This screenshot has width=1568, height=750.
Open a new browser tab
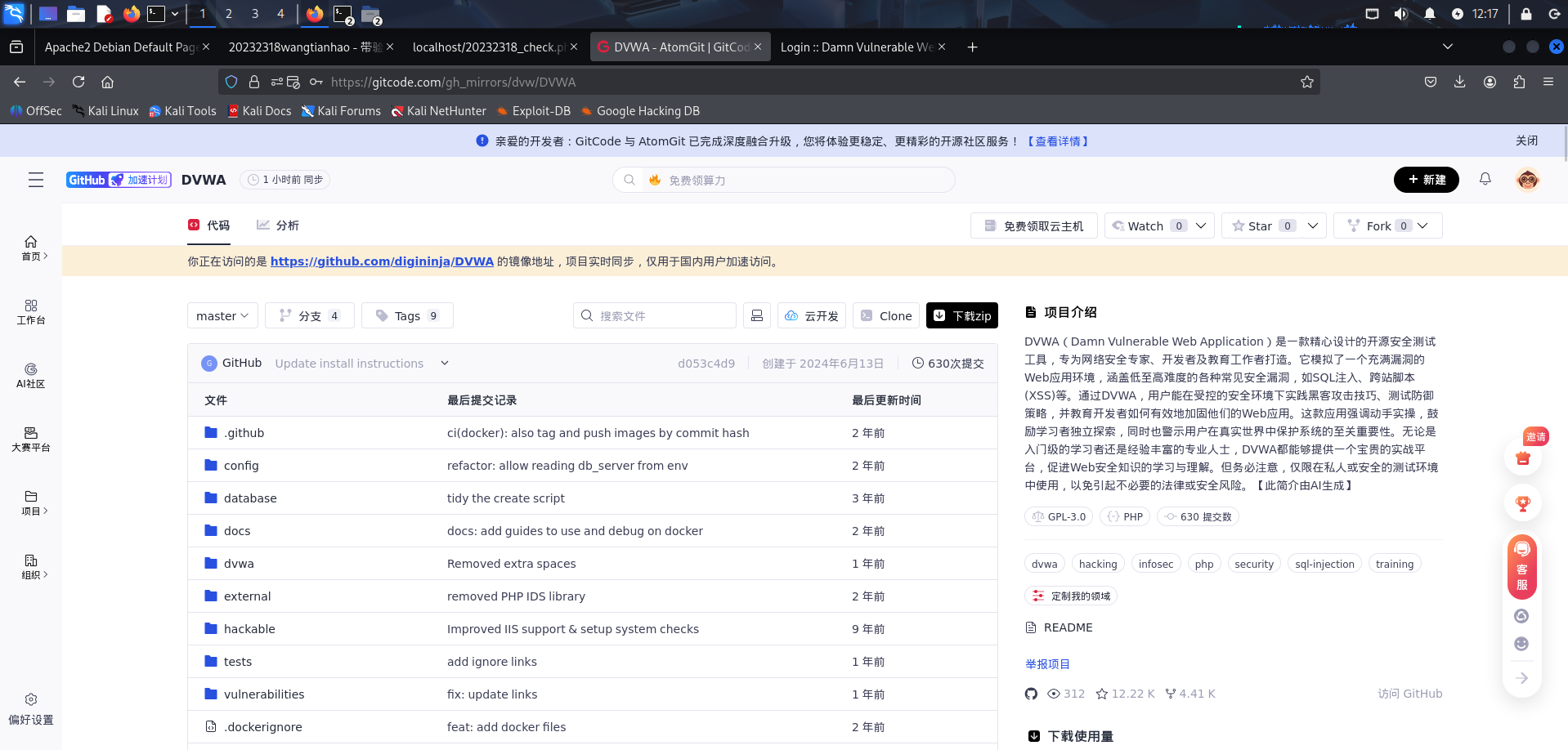[972, 47]
